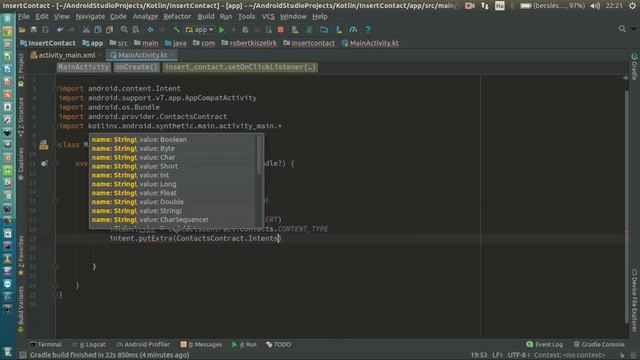Viewport: 640px width, 360px height.
Task: Select completion 'name: String!, value: Int'
Action: tap(173, 175)
